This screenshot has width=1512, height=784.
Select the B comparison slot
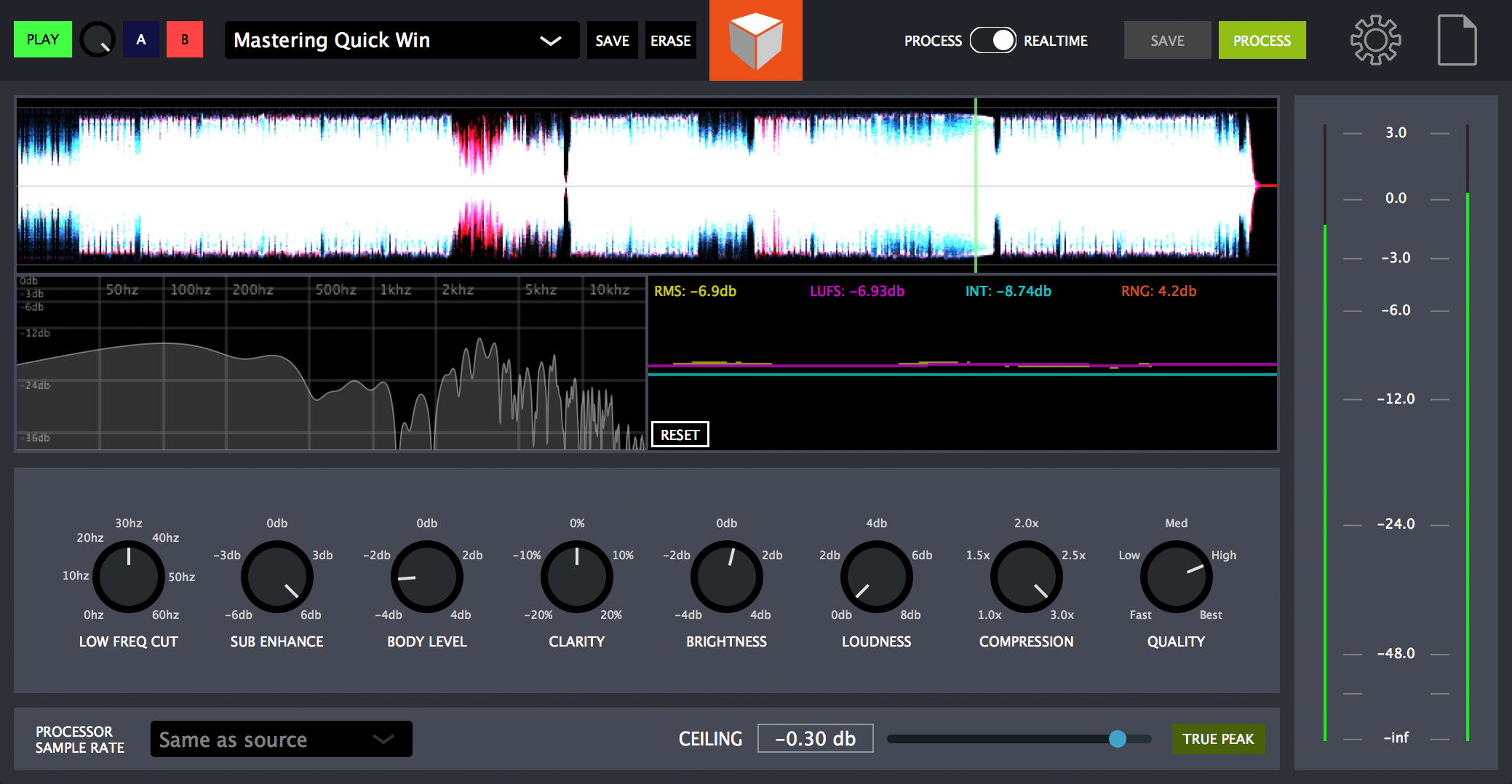point(185,40)
